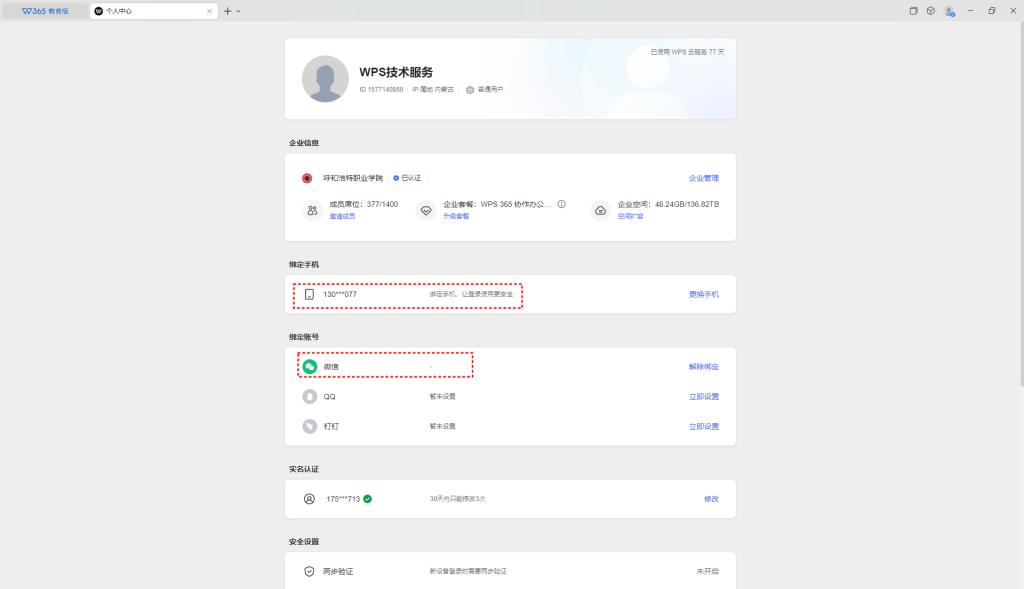
Task: Click the green 微信 icon
Action: pos(310,366)
